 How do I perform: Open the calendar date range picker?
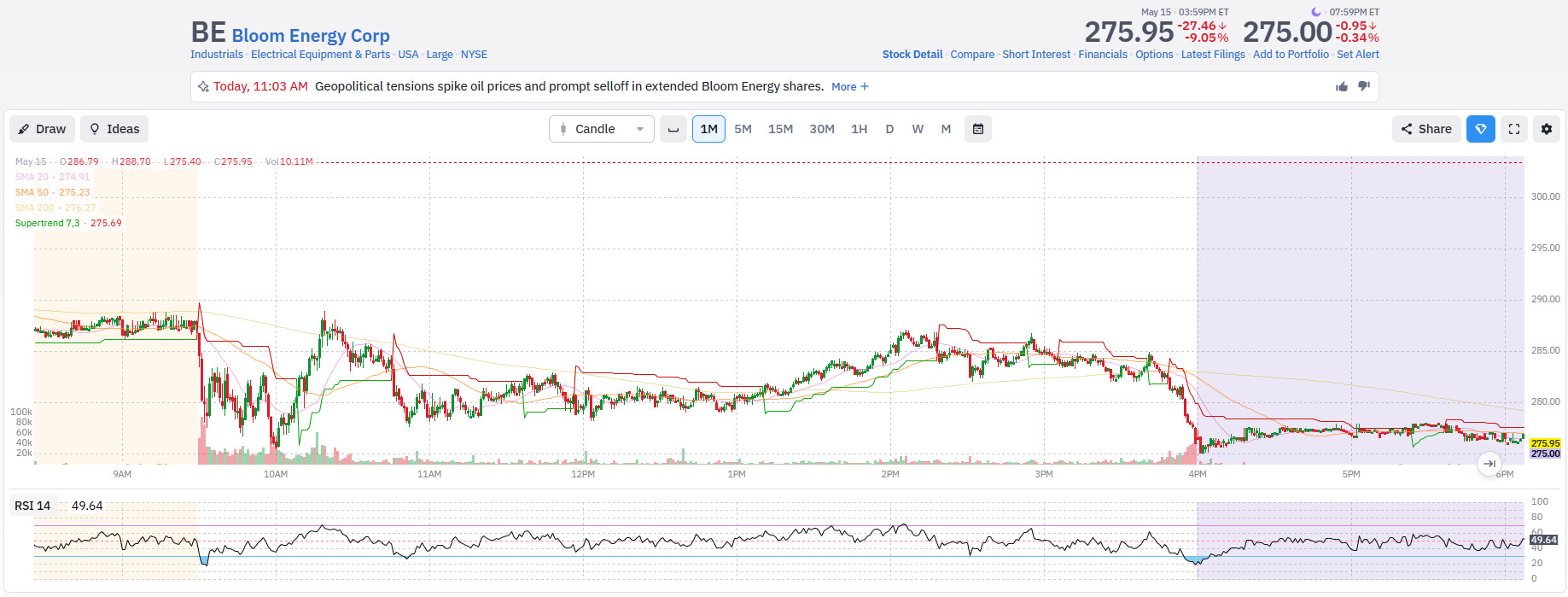coord(978,129)
